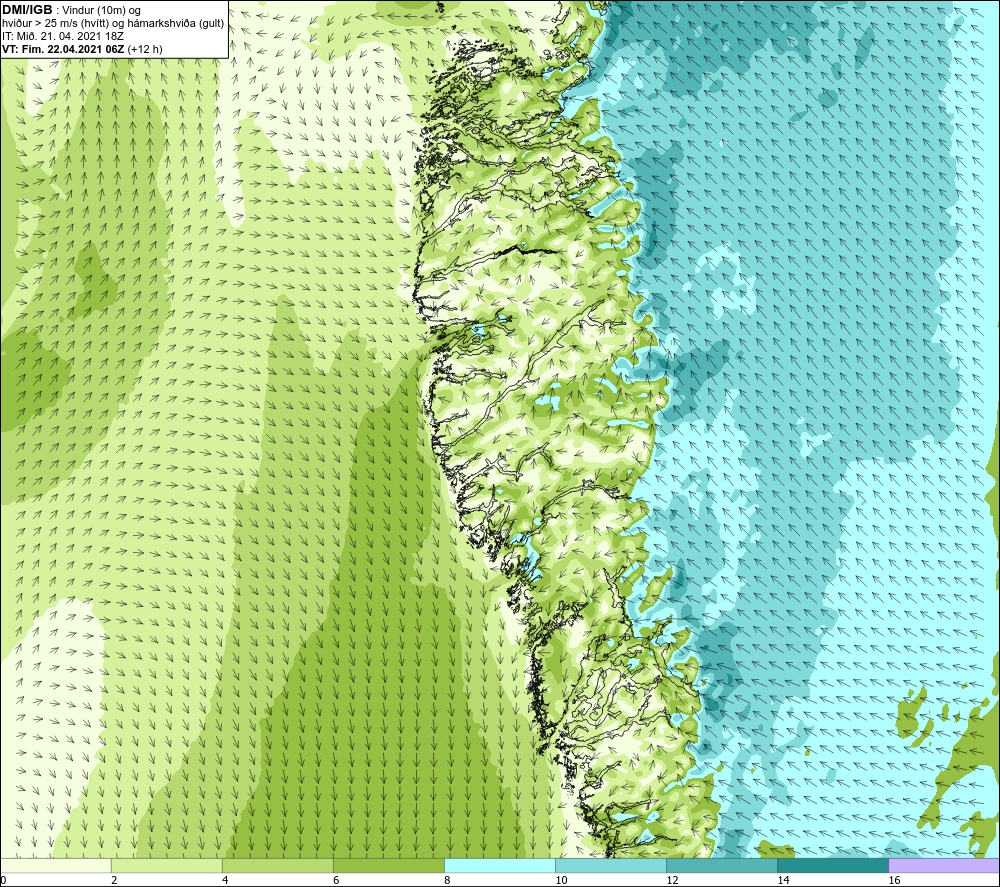The height and width of the screenshot is (887, 1000).
Task: Click the light green 2–4 m/s legend swatch
Action: pyautogui.click(x=166, y=865)
